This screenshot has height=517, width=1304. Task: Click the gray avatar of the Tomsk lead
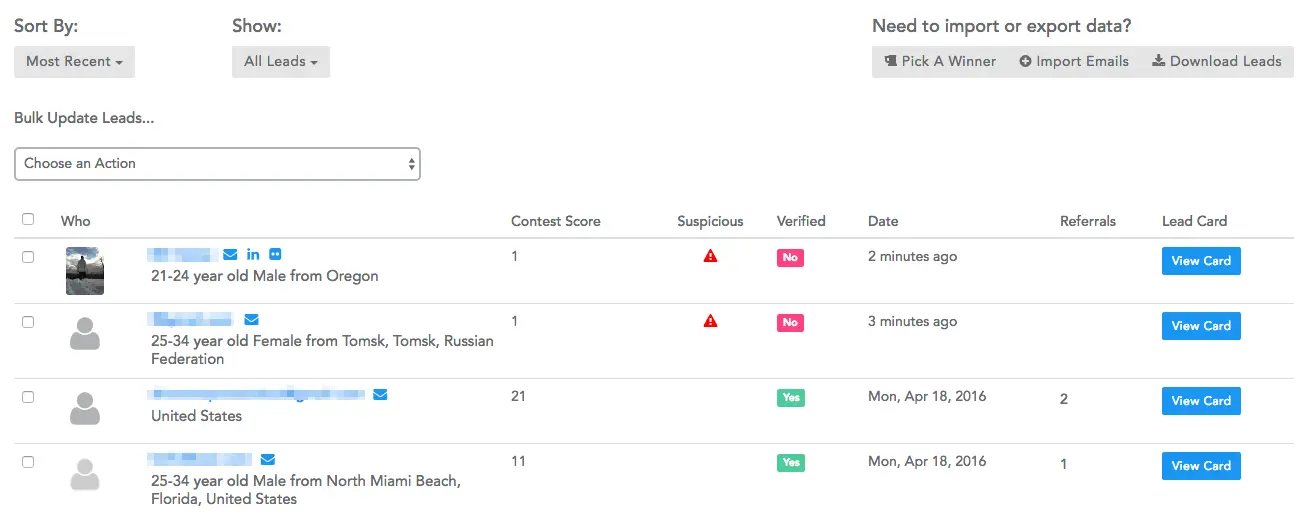point(85,333)
